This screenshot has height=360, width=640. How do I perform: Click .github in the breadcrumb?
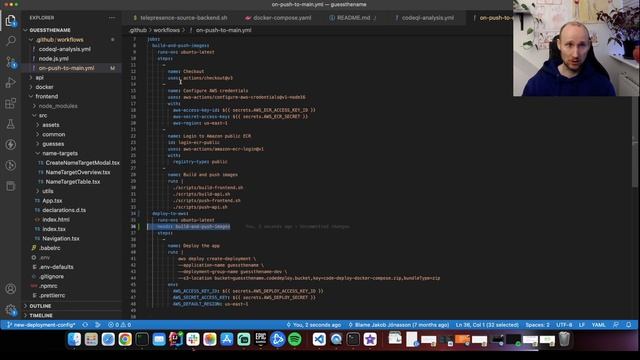[138, 30]
